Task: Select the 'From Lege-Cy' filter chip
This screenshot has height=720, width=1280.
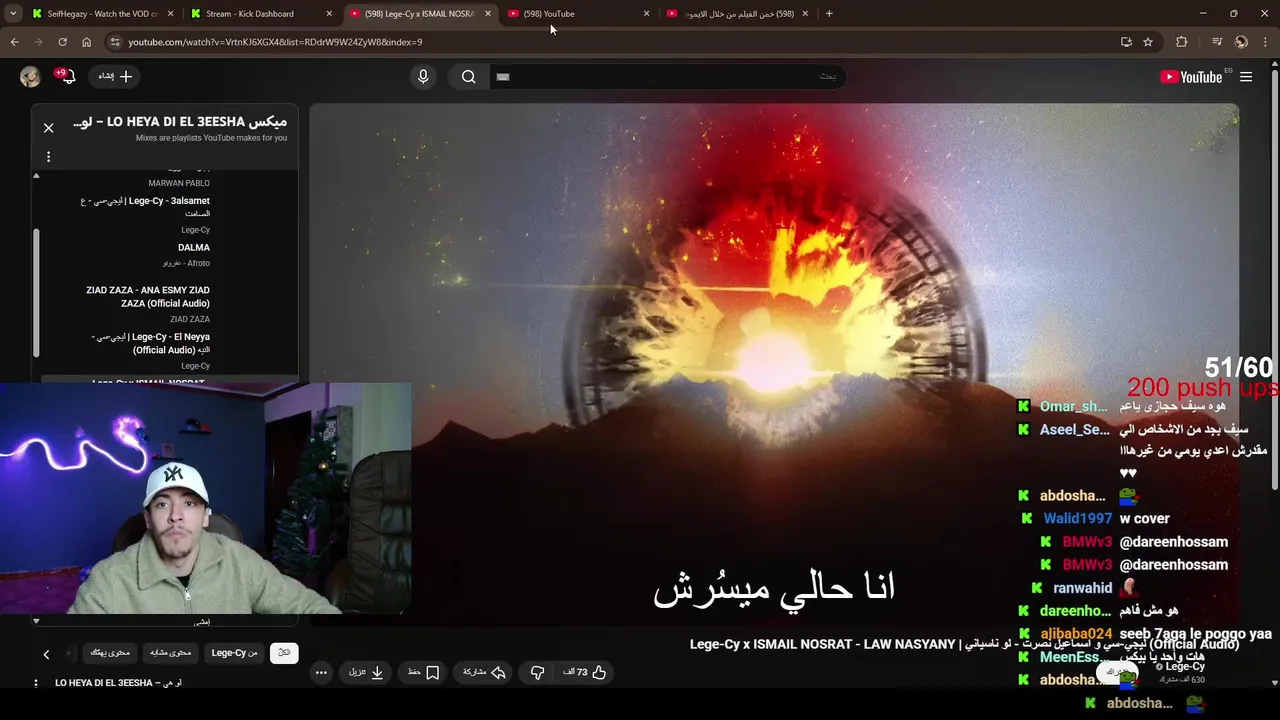Action: (x=235, y=653)
